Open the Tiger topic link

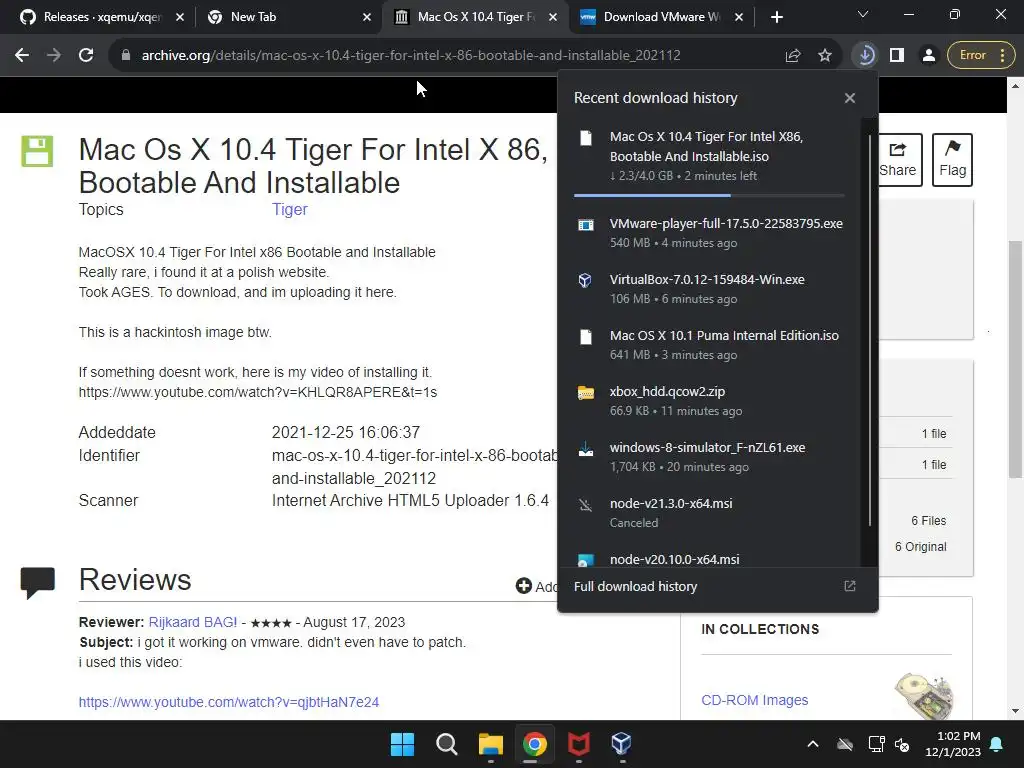point(289,210)
